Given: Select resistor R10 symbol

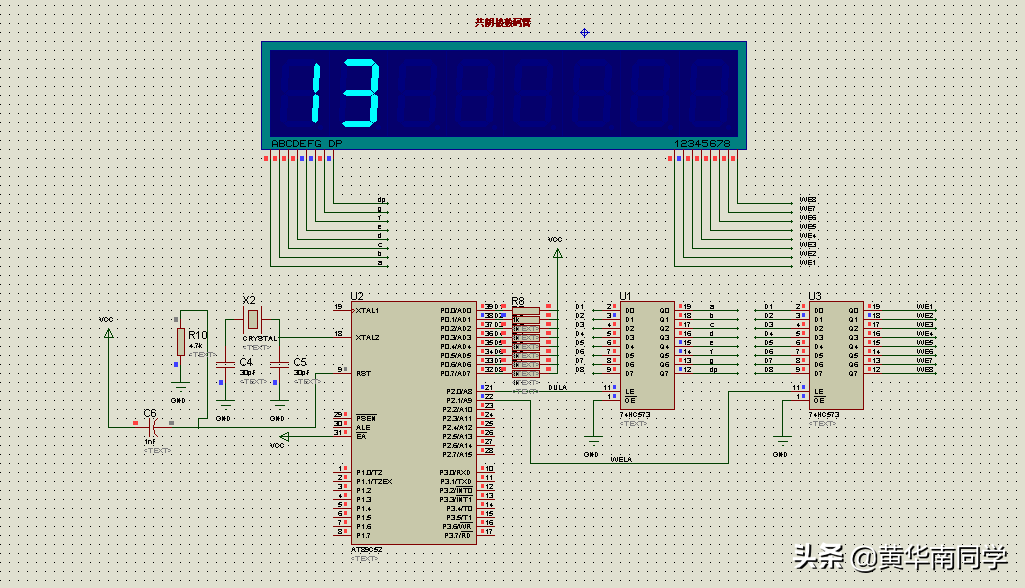Looking at the screenshot, I should 181,342.
